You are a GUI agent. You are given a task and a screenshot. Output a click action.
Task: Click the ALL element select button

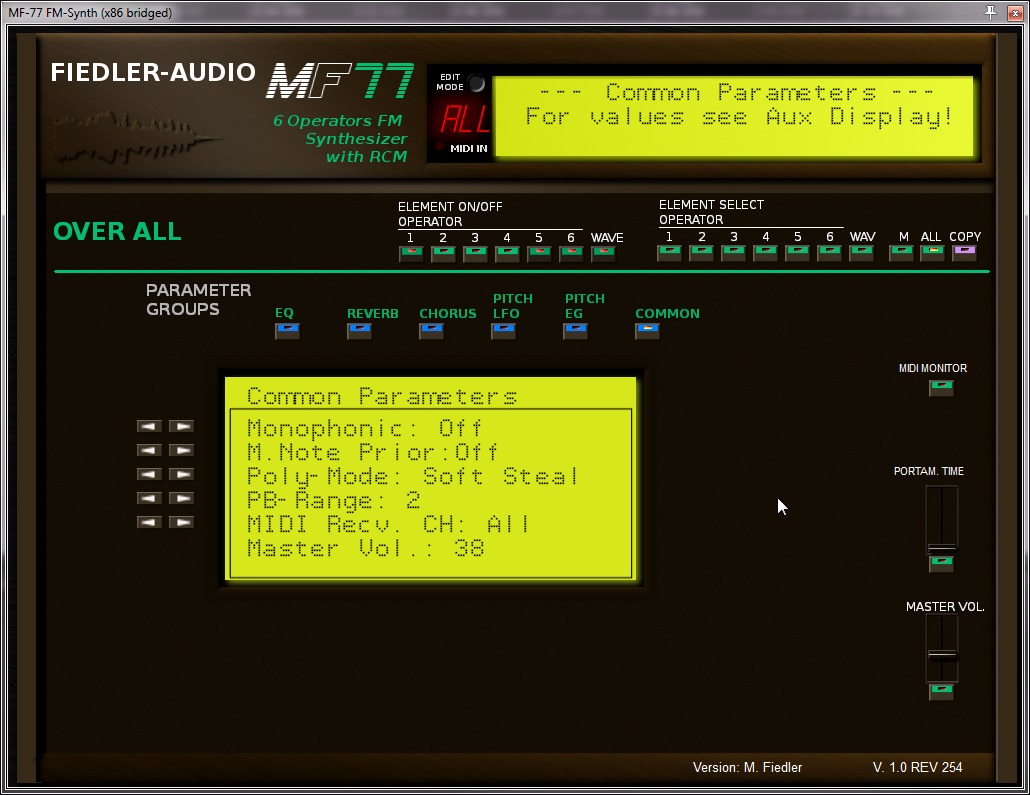pyautogui.click(x=932, y=253)
